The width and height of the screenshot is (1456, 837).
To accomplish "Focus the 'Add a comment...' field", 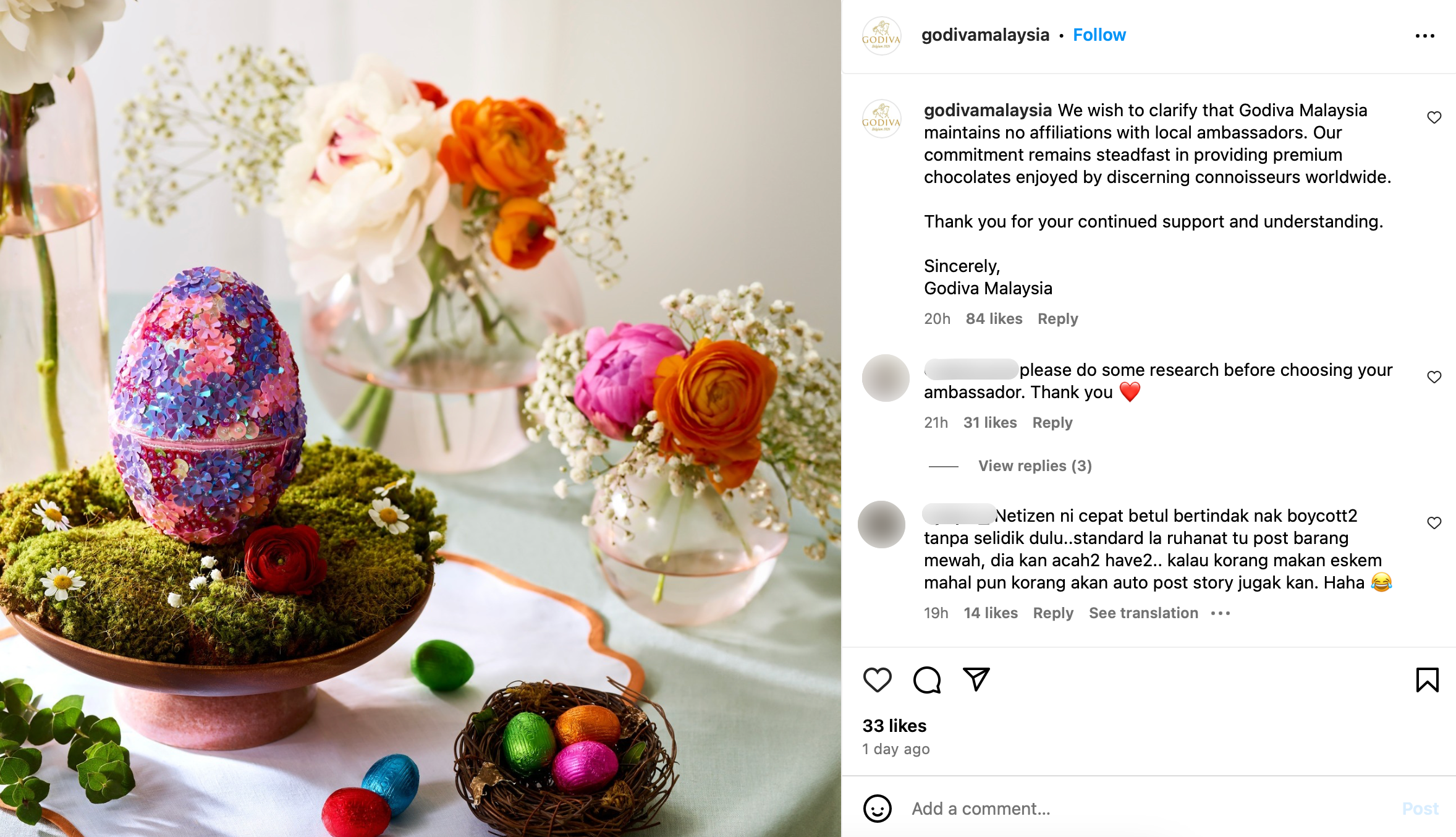I will [1149, 809].
